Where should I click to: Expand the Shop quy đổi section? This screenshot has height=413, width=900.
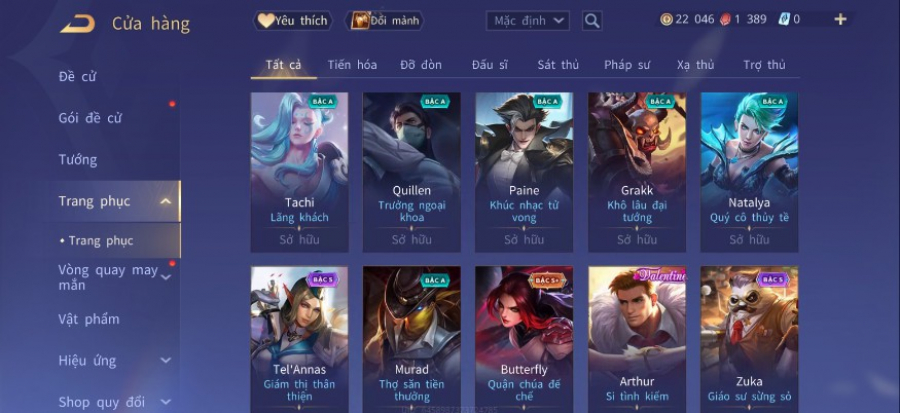[x=165, y=402]
